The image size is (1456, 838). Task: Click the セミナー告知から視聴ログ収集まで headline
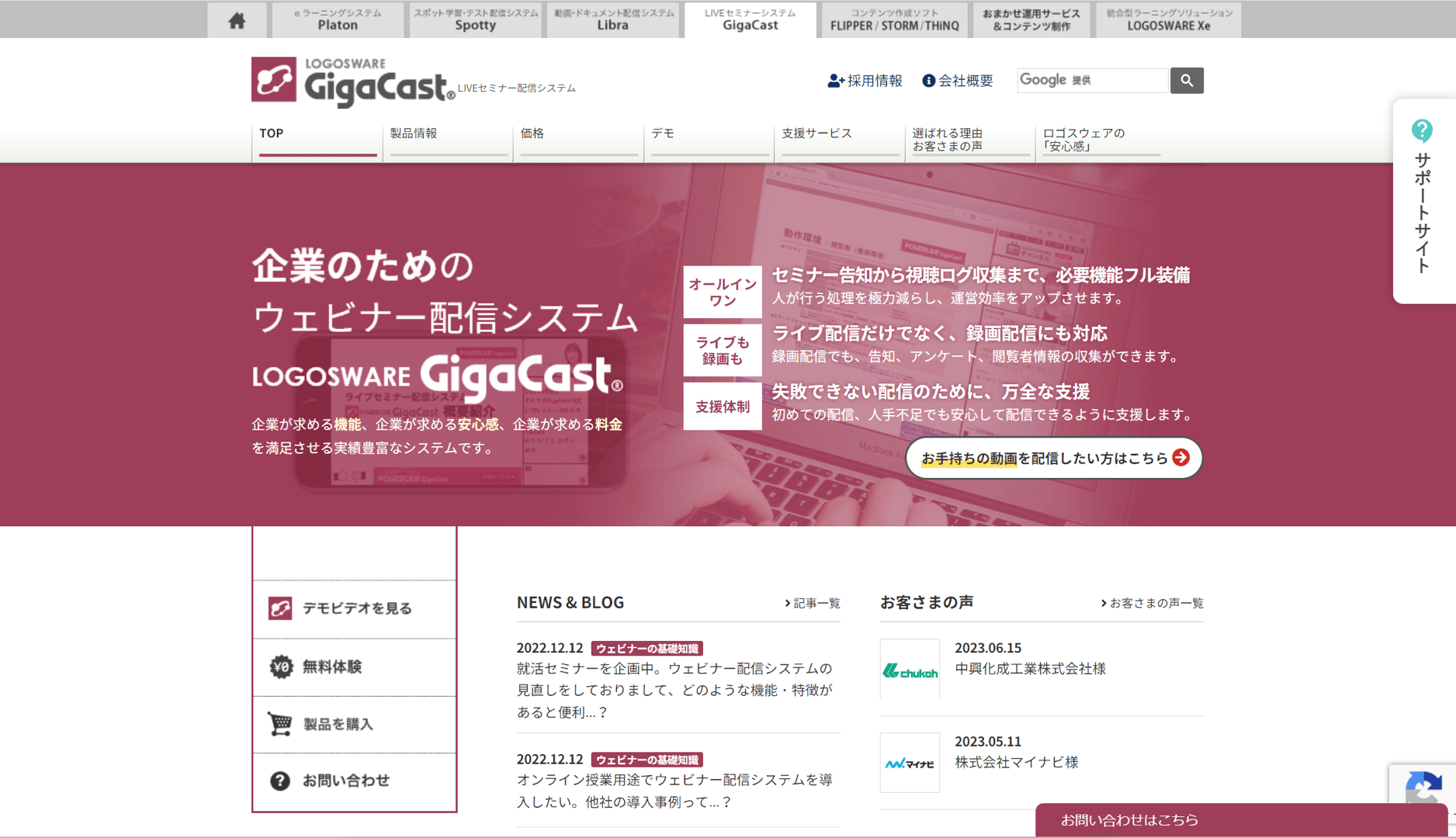(x=981, y=275)
